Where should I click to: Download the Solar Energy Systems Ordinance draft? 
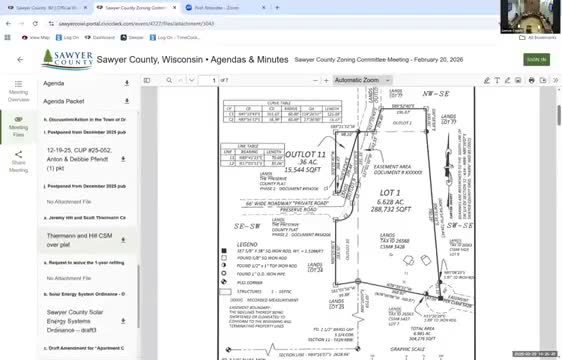pos(123,321)
